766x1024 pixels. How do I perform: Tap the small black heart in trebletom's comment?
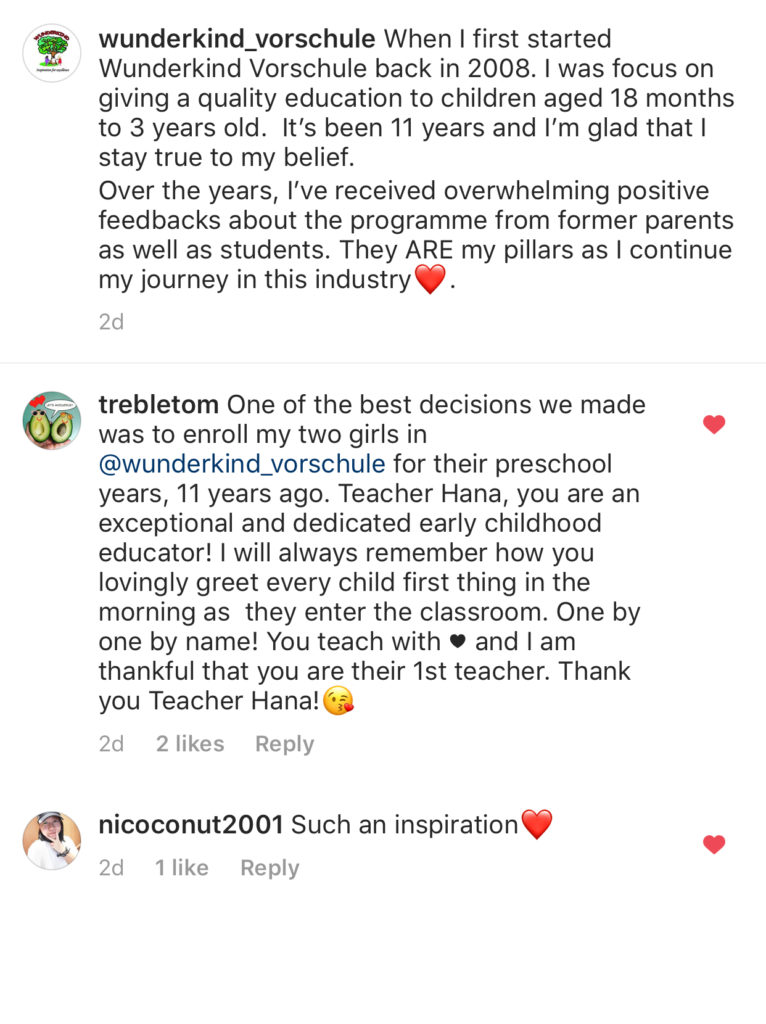pyautogui.click(x=458, y=642)
